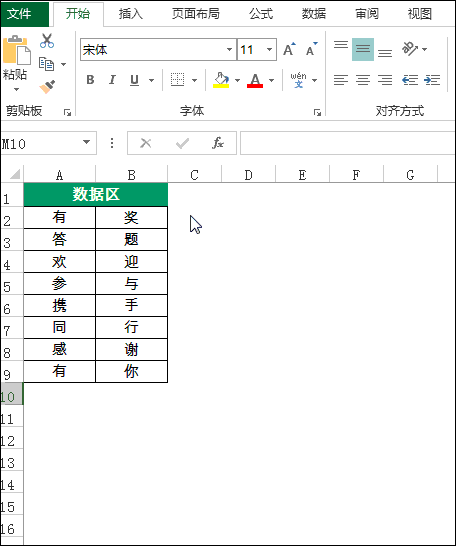The image size is (456, 546).
Task: Open the font color dropdown arrow
Action: tap(272, 80)
